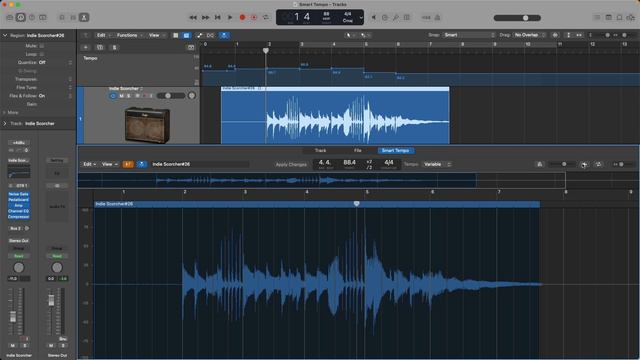Viewport: 640px width, 360px height.
Task: Toggle Show Automation button in tracks menu bar
Action: click(200, 36)
